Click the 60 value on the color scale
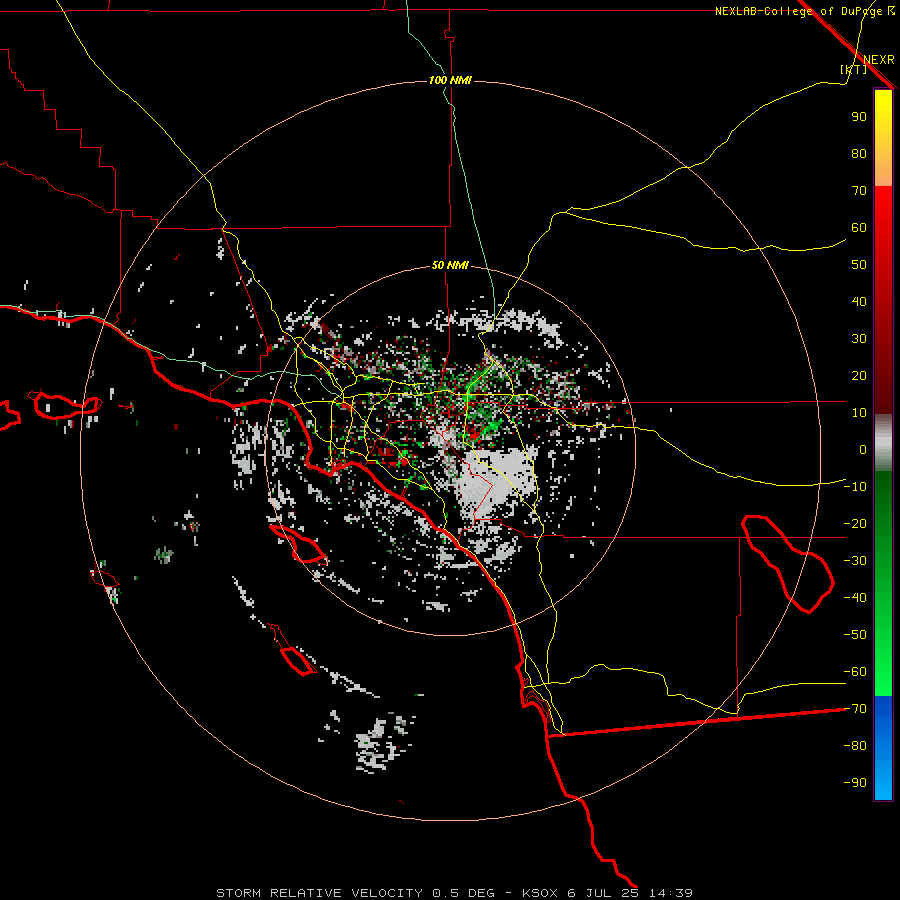 pos(859,227)
